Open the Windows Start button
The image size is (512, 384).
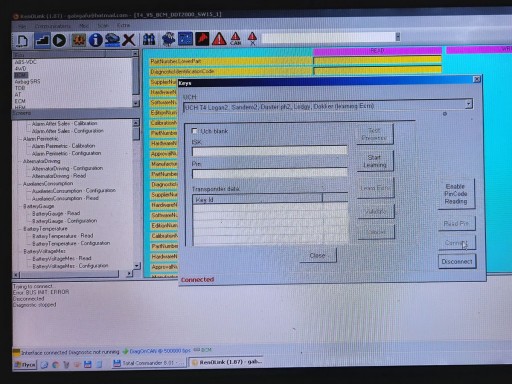pos(24,365)
